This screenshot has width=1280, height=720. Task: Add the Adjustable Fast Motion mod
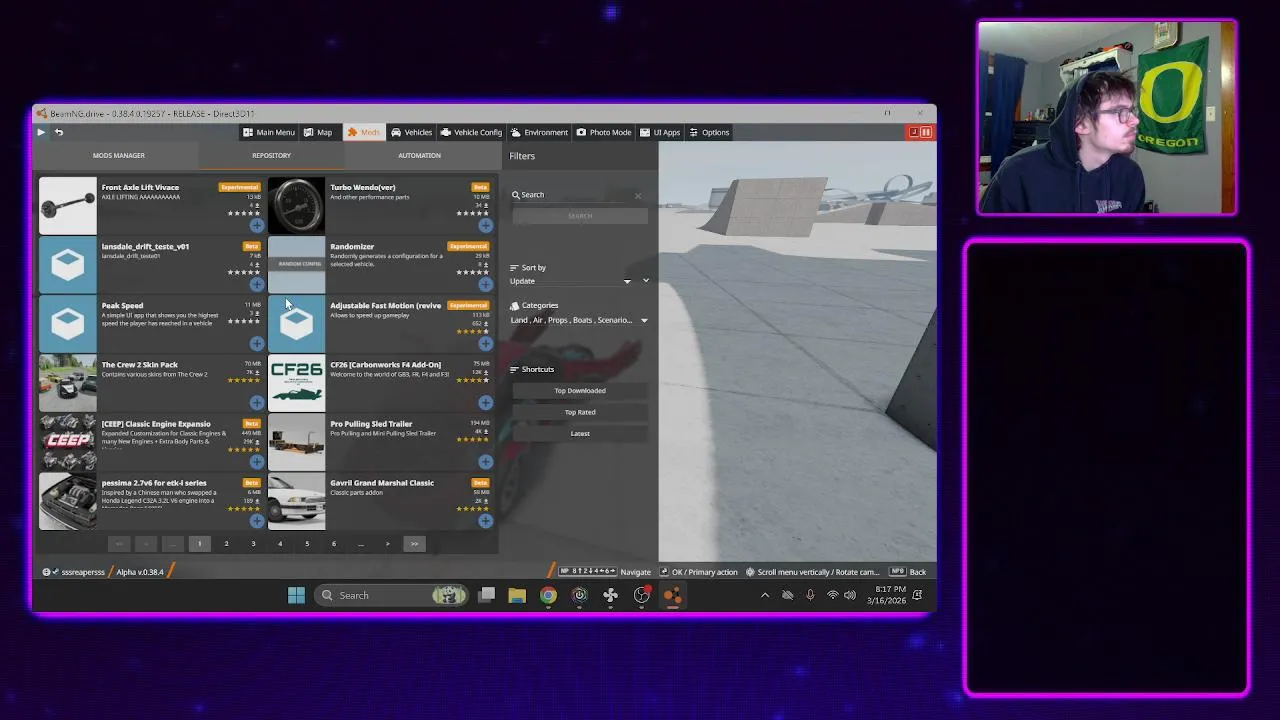[x=485, y=343]
